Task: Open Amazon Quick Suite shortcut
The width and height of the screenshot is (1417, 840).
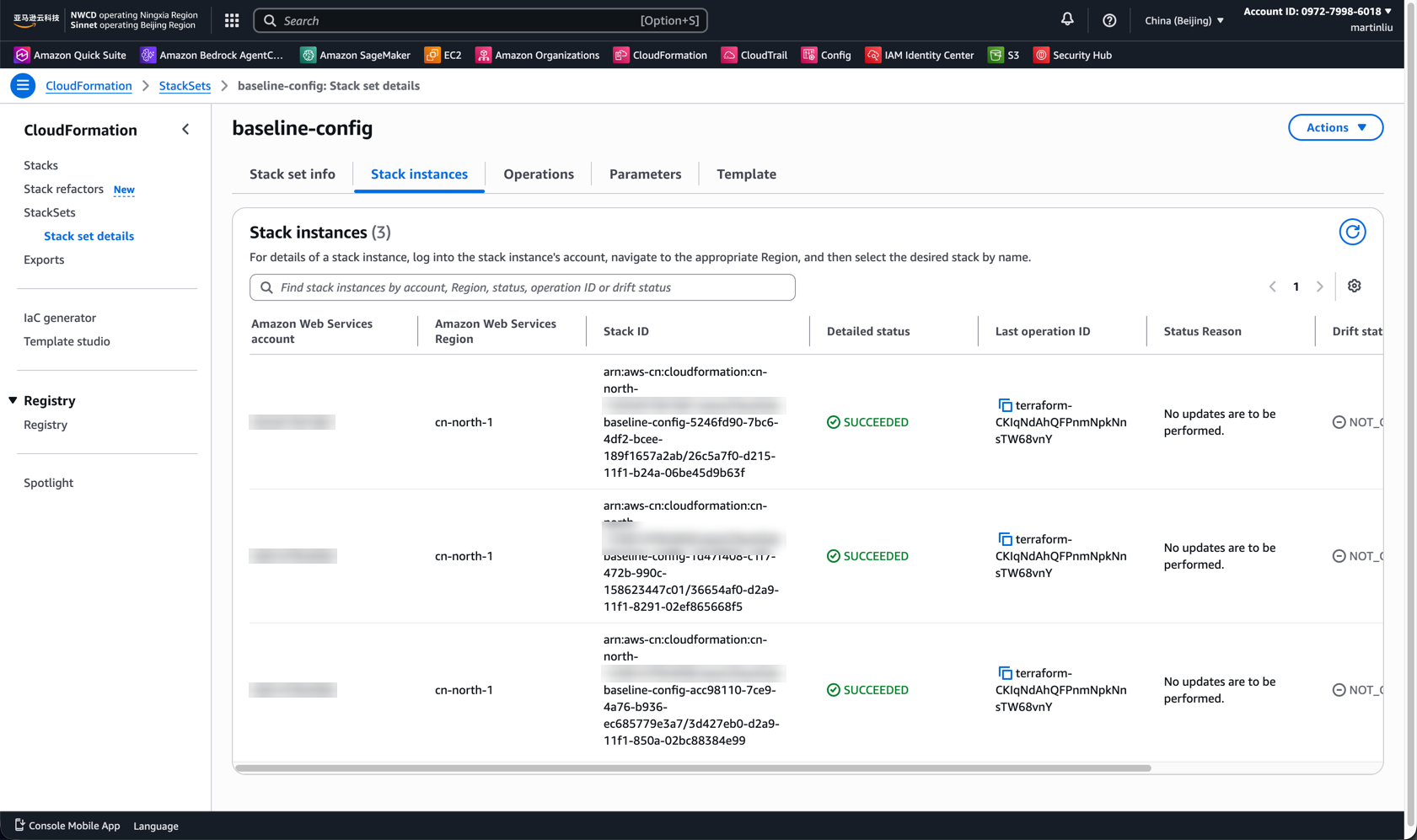Action: [70, 55]
